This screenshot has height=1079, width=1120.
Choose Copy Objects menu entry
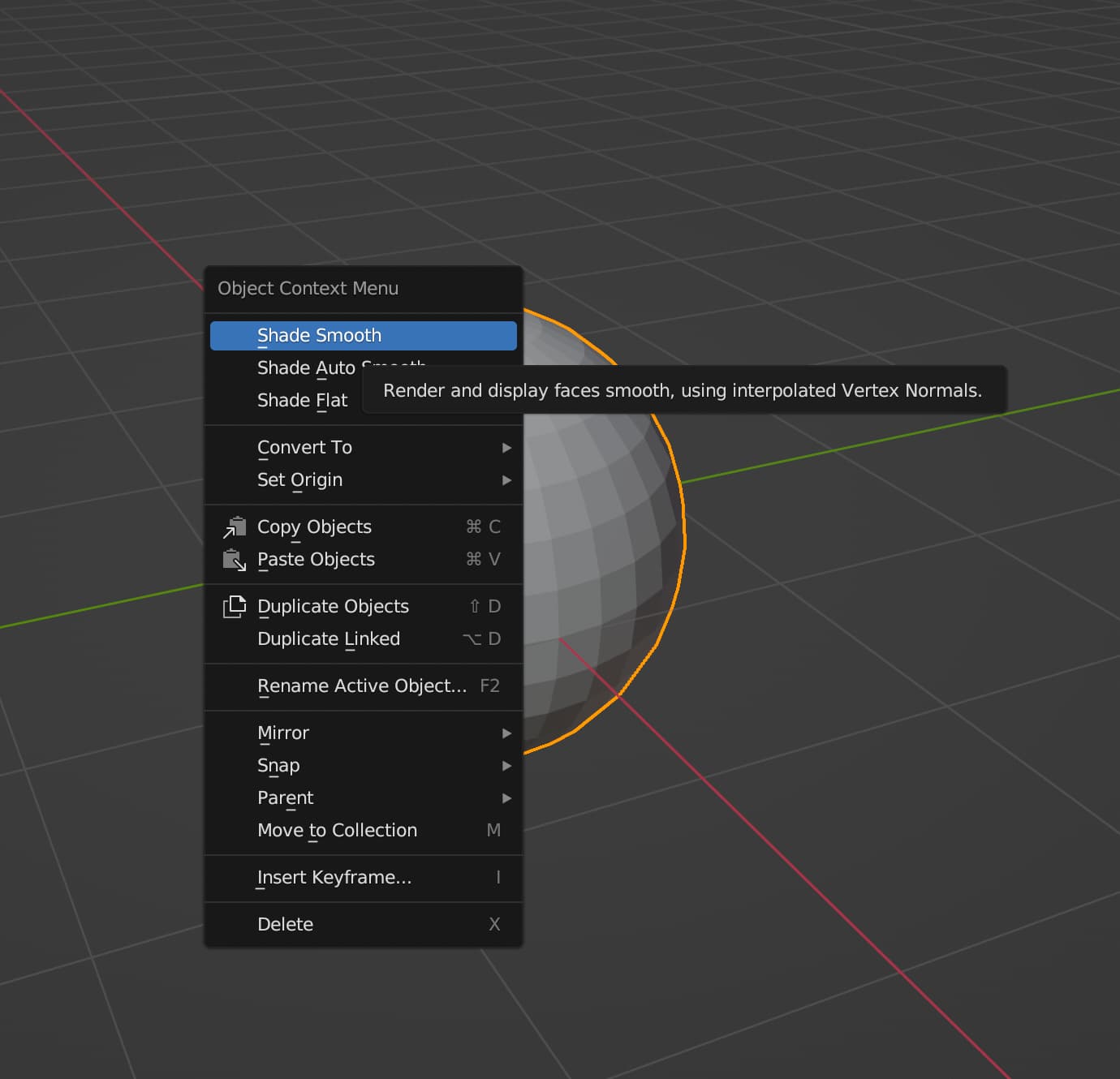tap(363, 527)
